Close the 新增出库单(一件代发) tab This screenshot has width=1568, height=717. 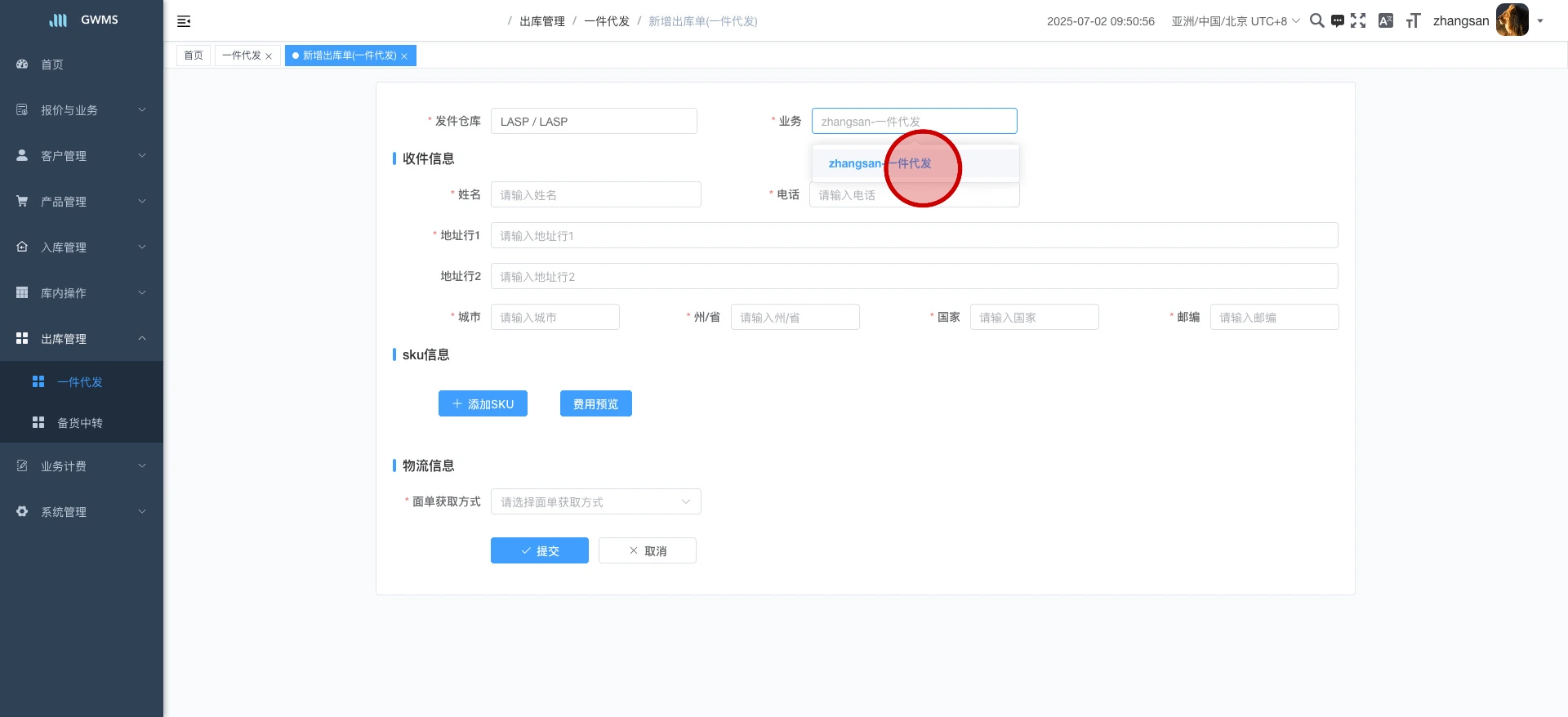(404, 56)
